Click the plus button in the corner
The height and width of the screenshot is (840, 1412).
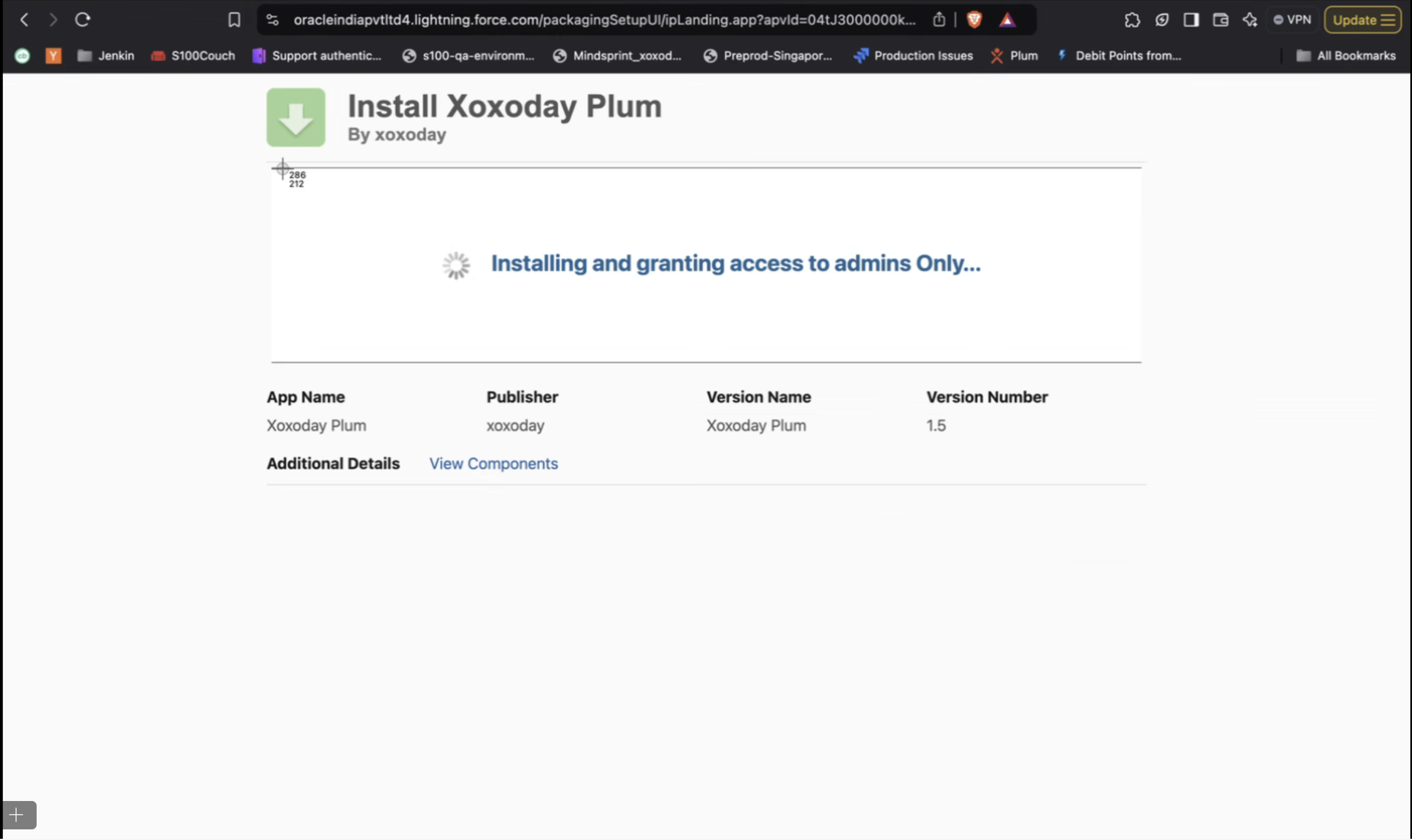(18, 815)
